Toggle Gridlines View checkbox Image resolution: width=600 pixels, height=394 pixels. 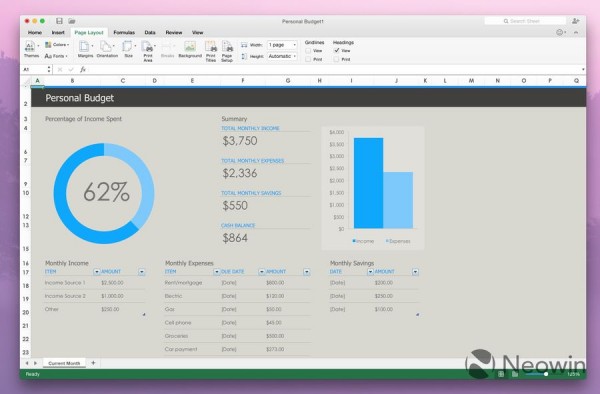(x=308, y=50)
